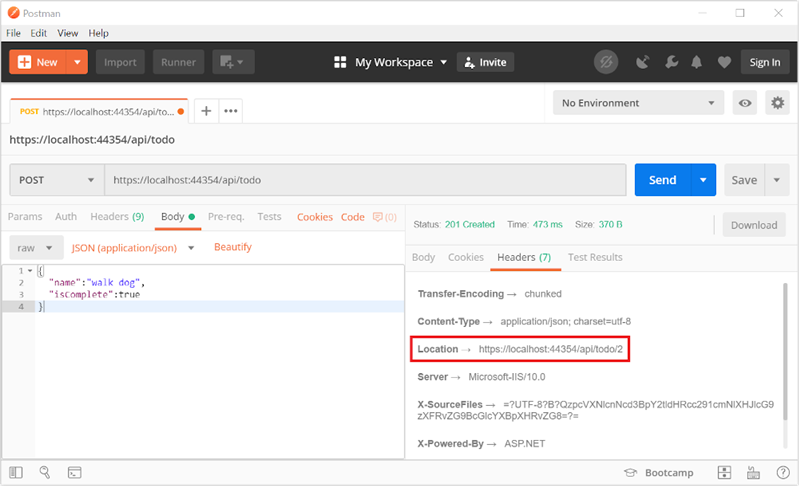This screenshot has height=487, width=800.
Task: Click the request URL input field
Action: [x=364, y=180]
